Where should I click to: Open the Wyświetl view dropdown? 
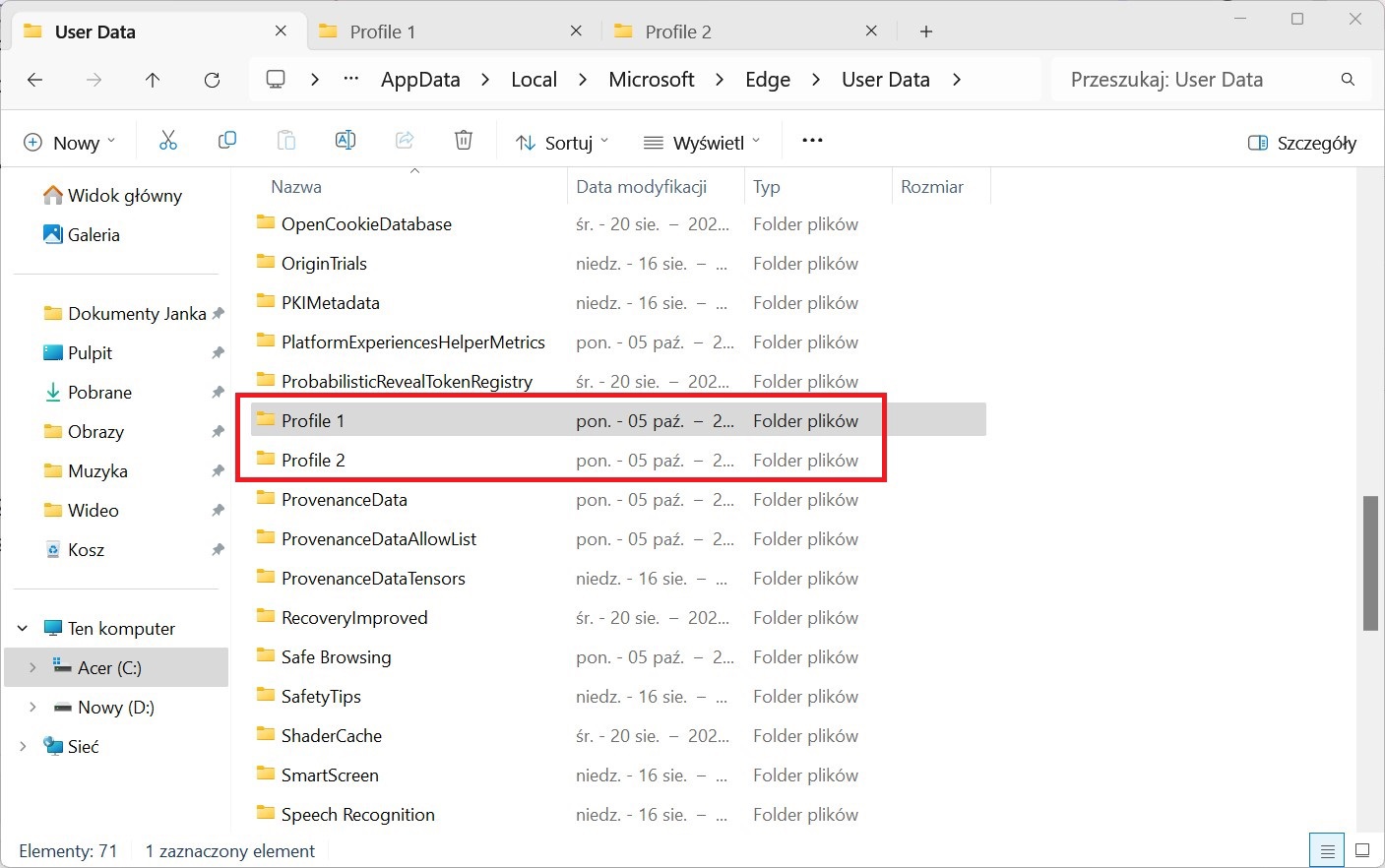pyautogui.click(x=702, y=143)
